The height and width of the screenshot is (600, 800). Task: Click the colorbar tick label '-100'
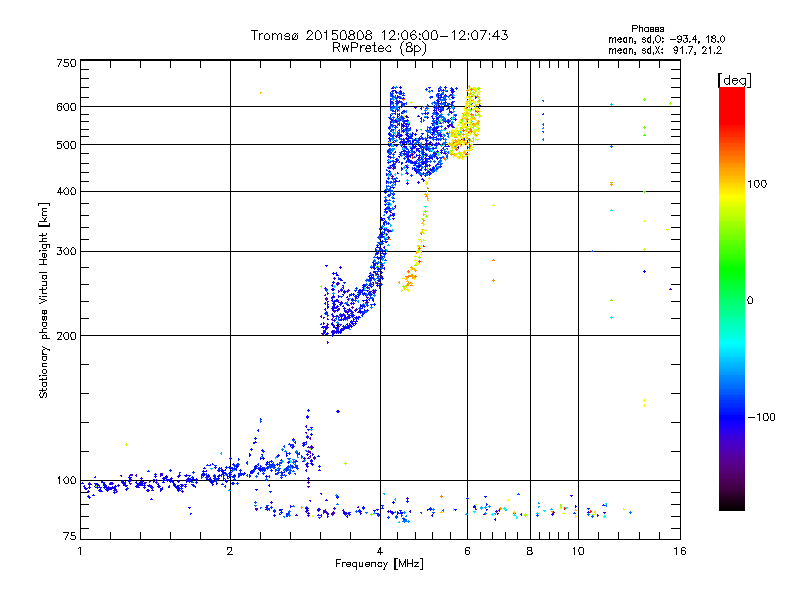point(761,417)
